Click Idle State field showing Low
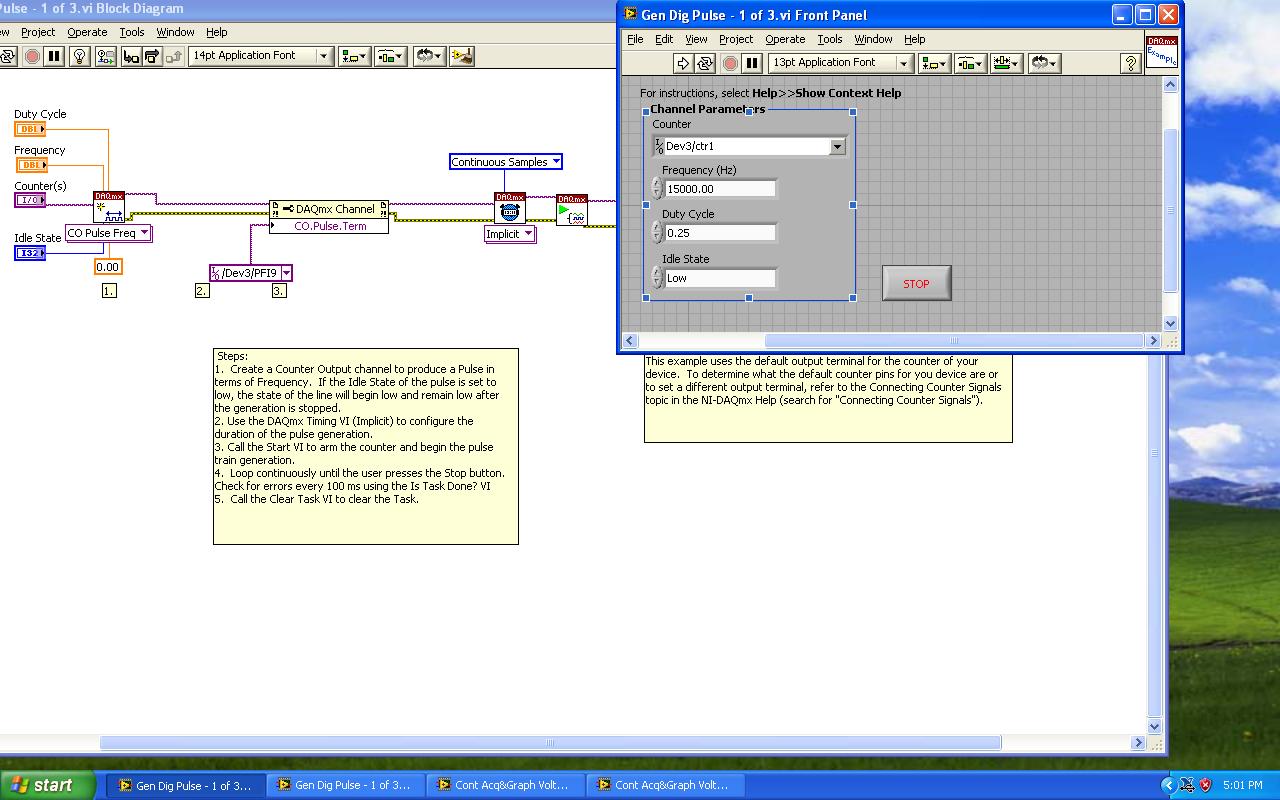Image resolution: width=1280 pixels, height=800 pixels. pyautogui.click(x=720, y=278)
